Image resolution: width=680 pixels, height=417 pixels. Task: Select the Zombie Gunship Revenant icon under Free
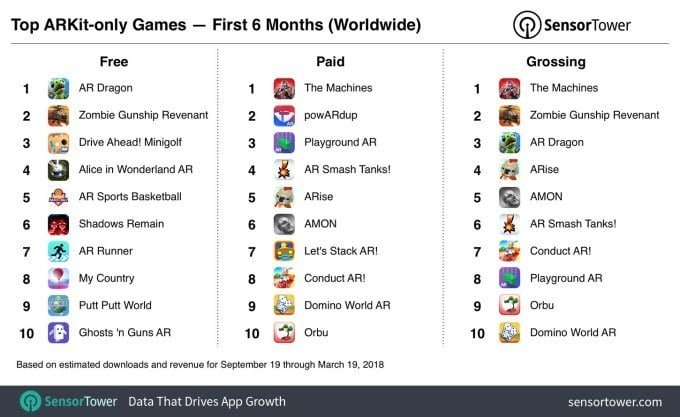pyautogui.click(x=58, y=116)
